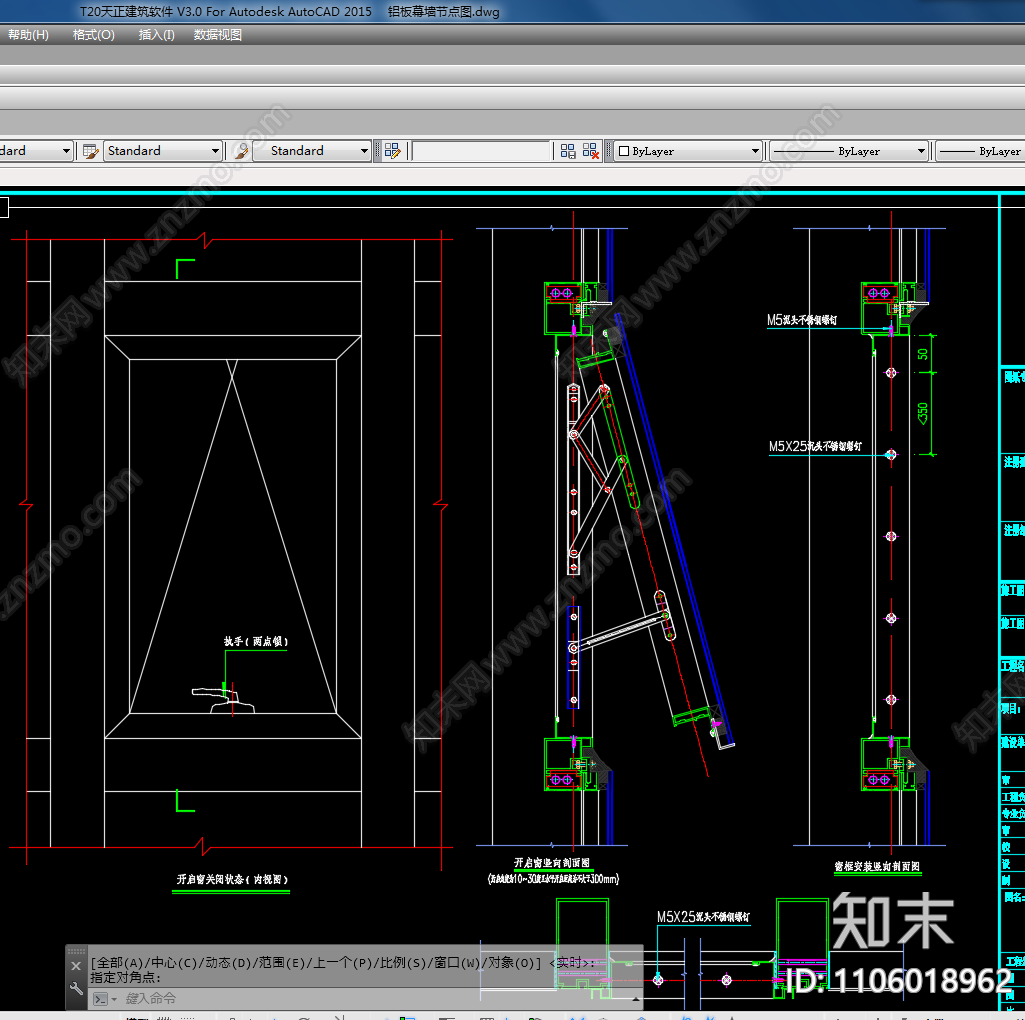This screenshot has width=1025, height=1020.
Task: Click the group objects icon
Action: point(568,151)
